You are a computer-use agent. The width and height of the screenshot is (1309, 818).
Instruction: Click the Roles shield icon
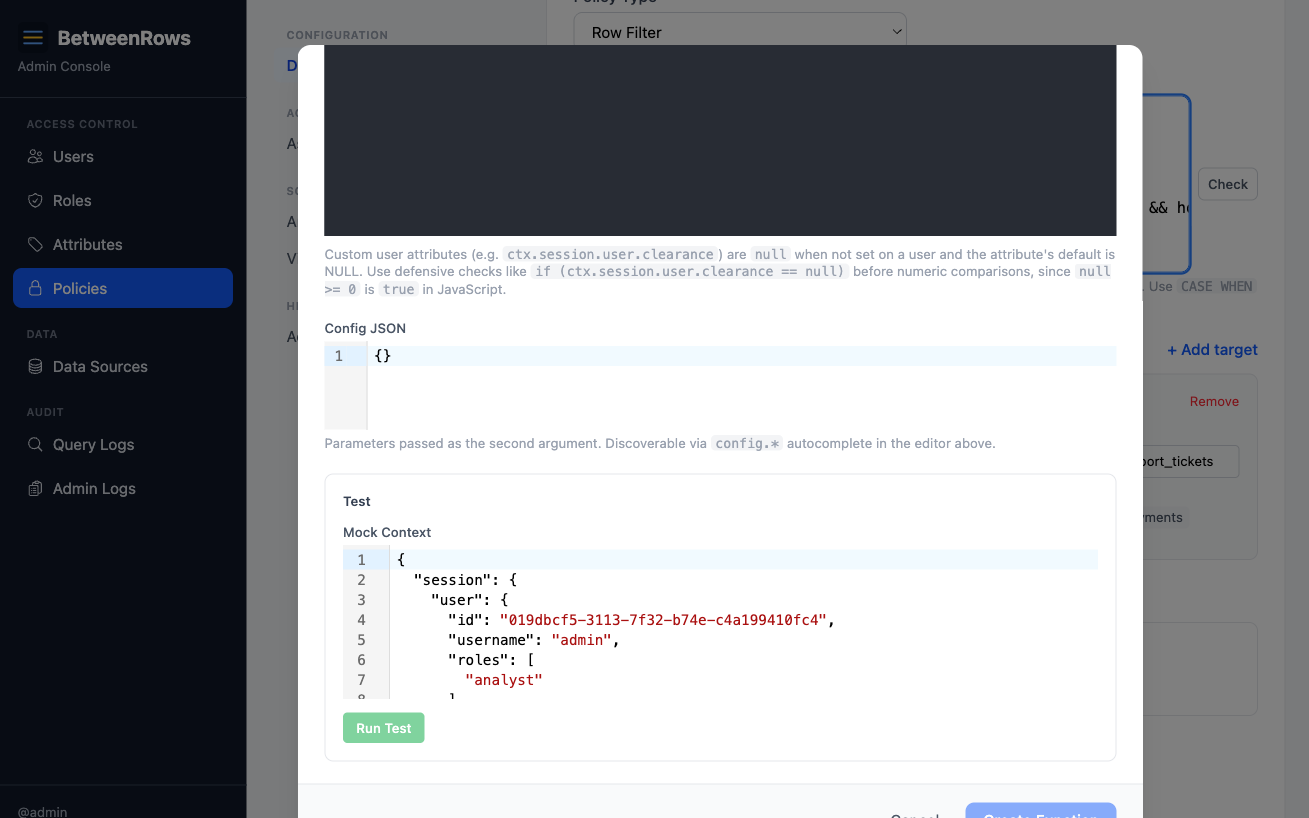pos(35,201)
